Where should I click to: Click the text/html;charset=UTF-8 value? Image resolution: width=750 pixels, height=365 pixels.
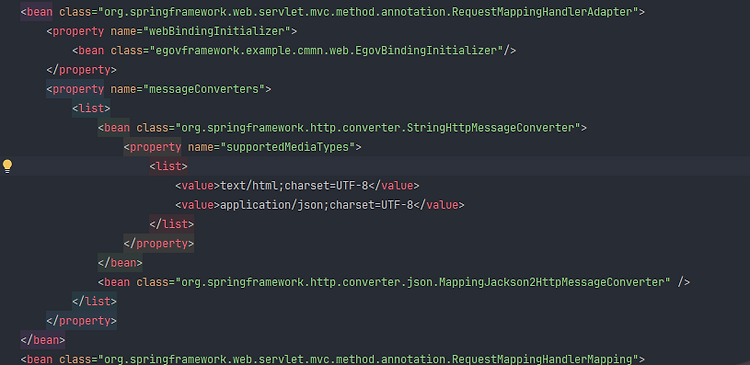(294, 186)
